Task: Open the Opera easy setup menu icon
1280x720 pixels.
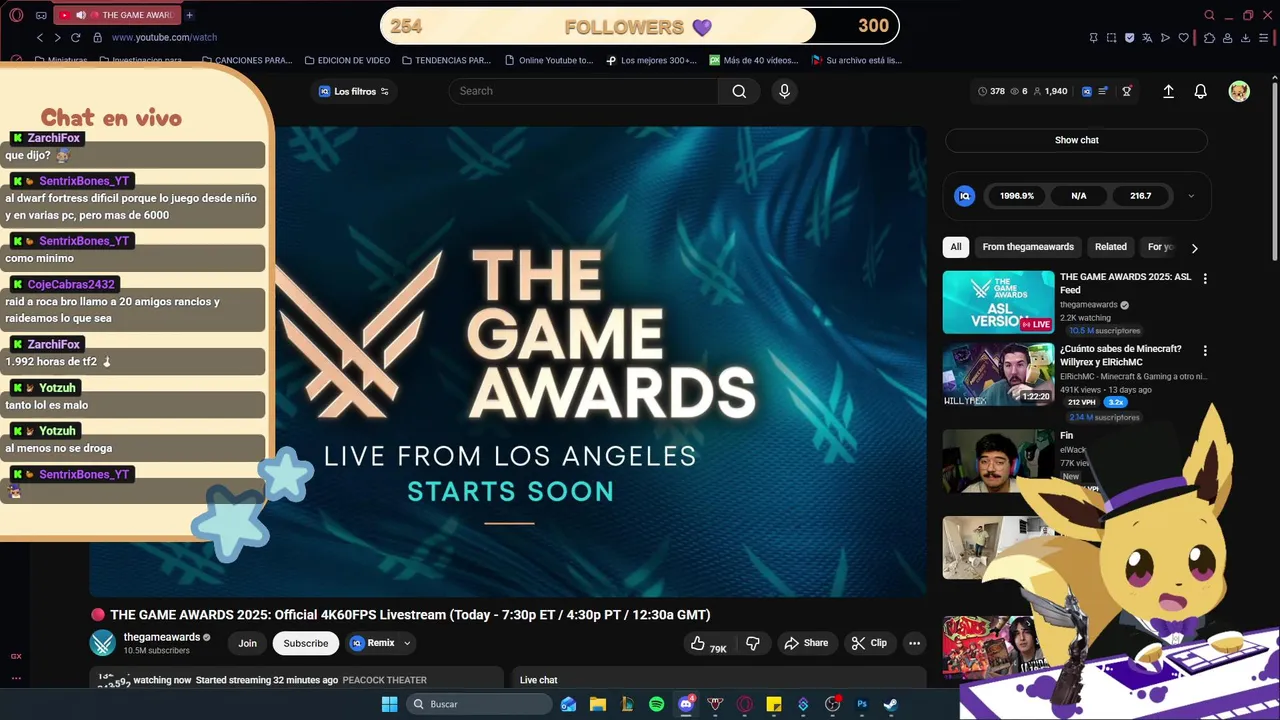Action: pos(1263,38)
